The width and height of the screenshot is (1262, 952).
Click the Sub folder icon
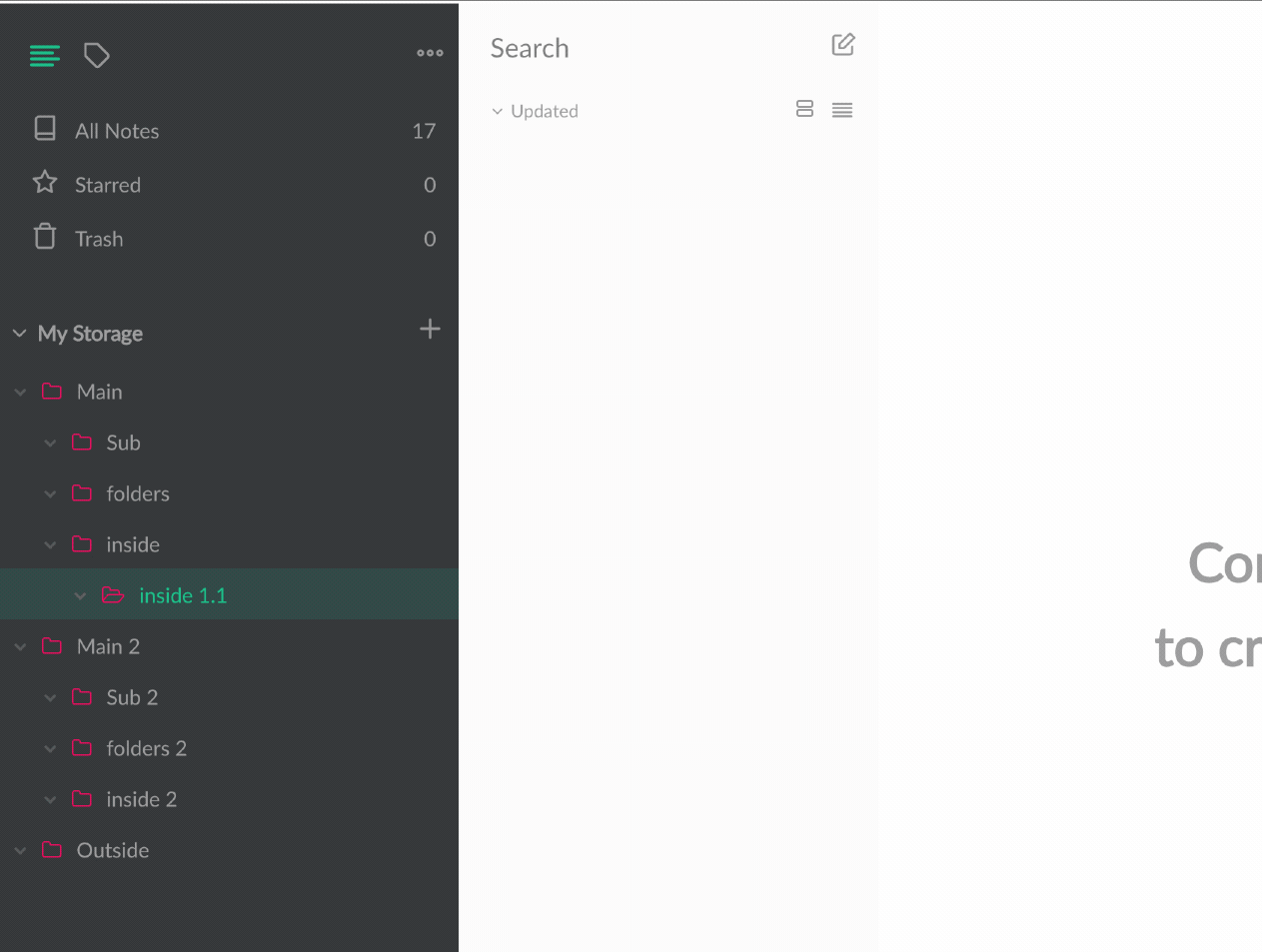click(x=82, y=443)
